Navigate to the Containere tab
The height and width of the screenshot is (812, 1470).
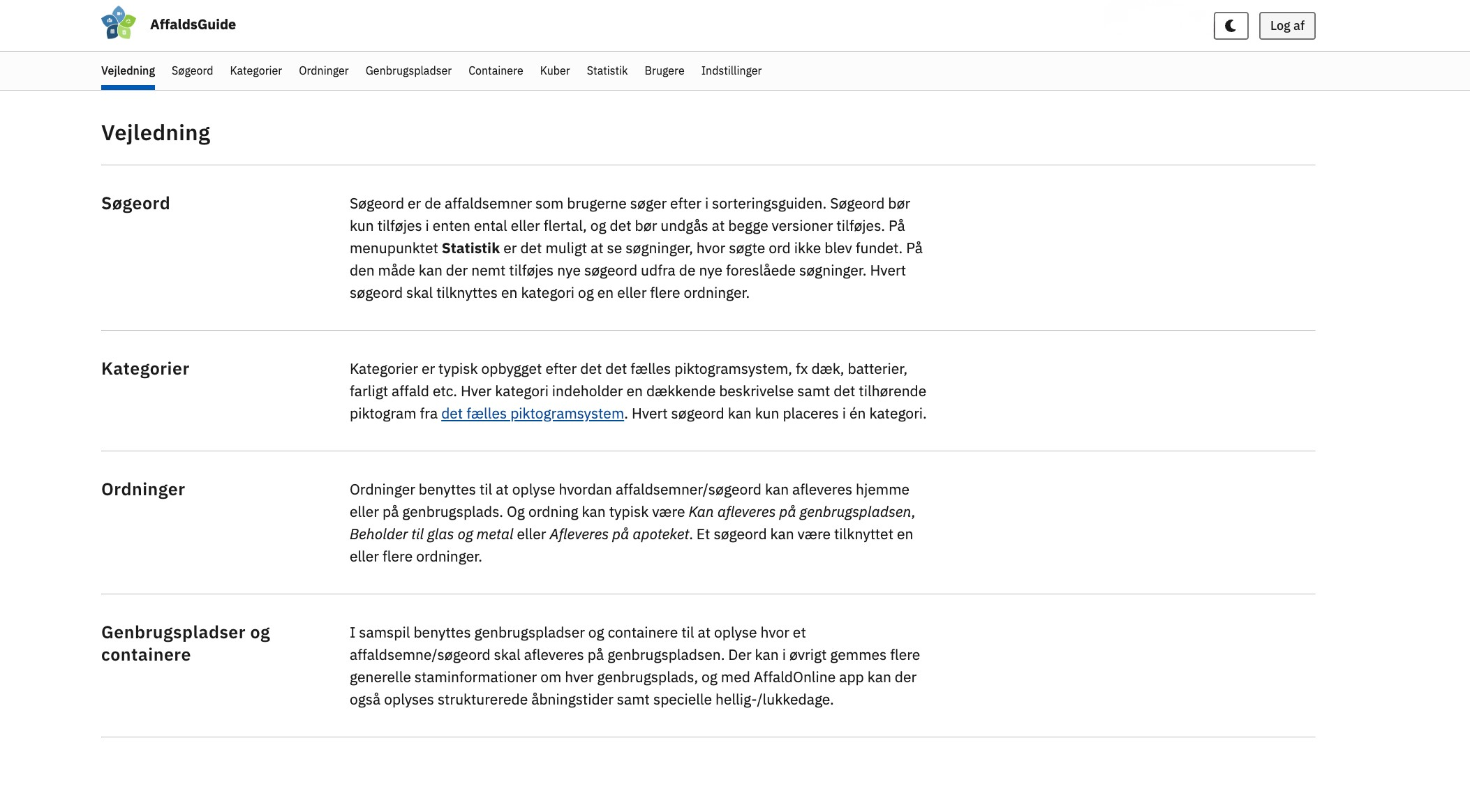pyautogui.click(x=496, y=70)
